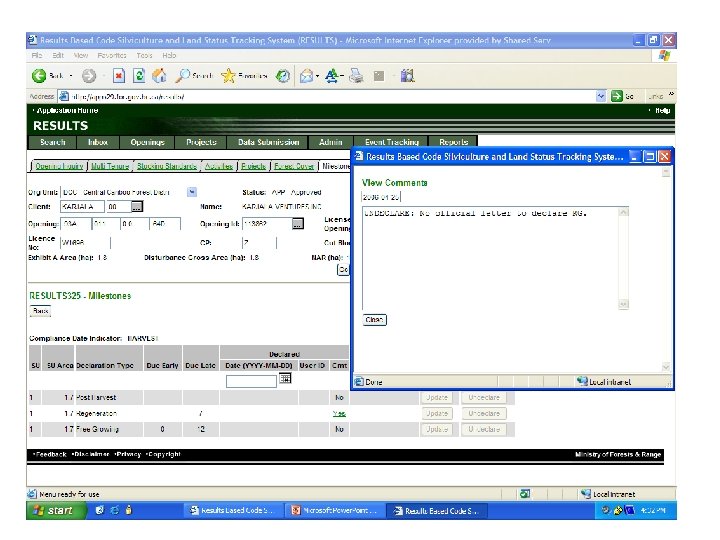Click the Research toolbar icon
720x540 pixels.
click(407, 76)
